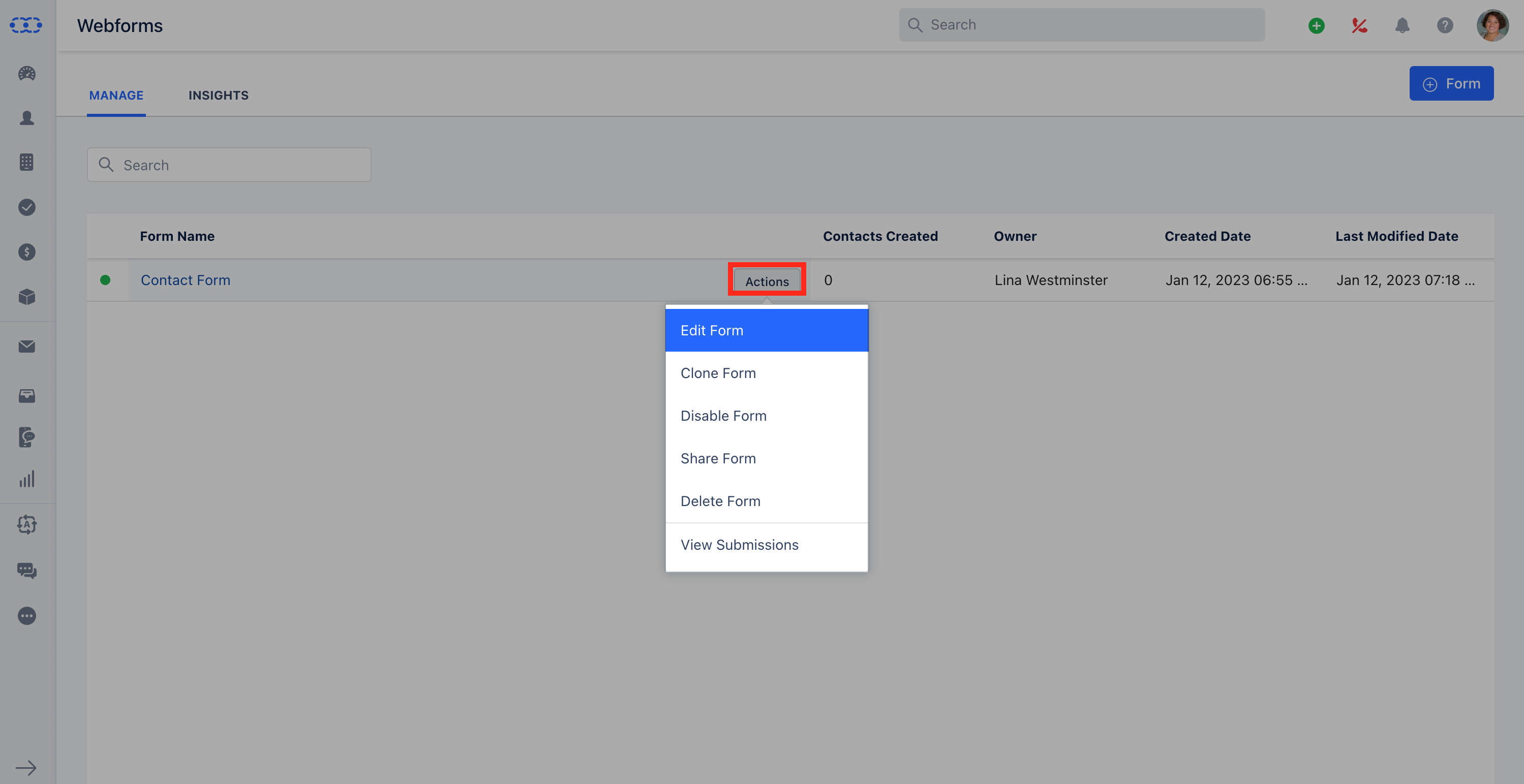Screen dimensions: 1524x784
Task: Open the phone chat icon in sidebar
Action: click(x=26, y=437)
